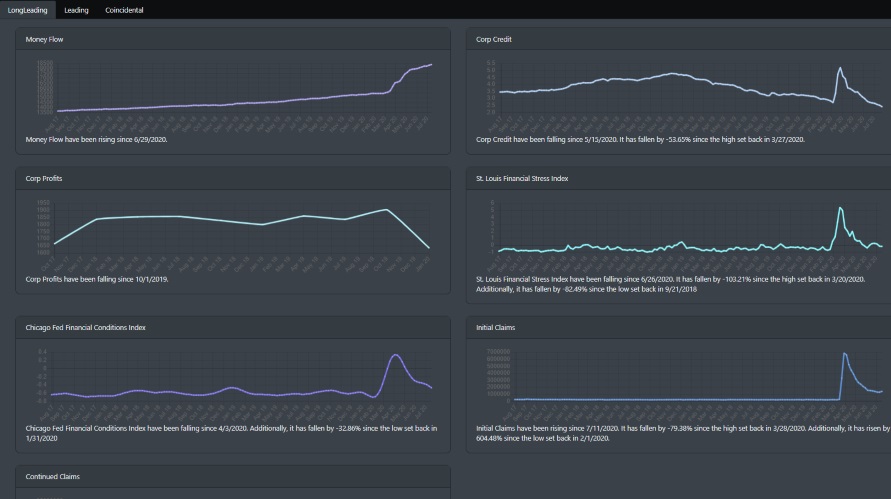891x499 pixels.
Task: Click Chicago Fed Financial Conditions Index title
Action: pyautogui.click(x=85, y=327)
